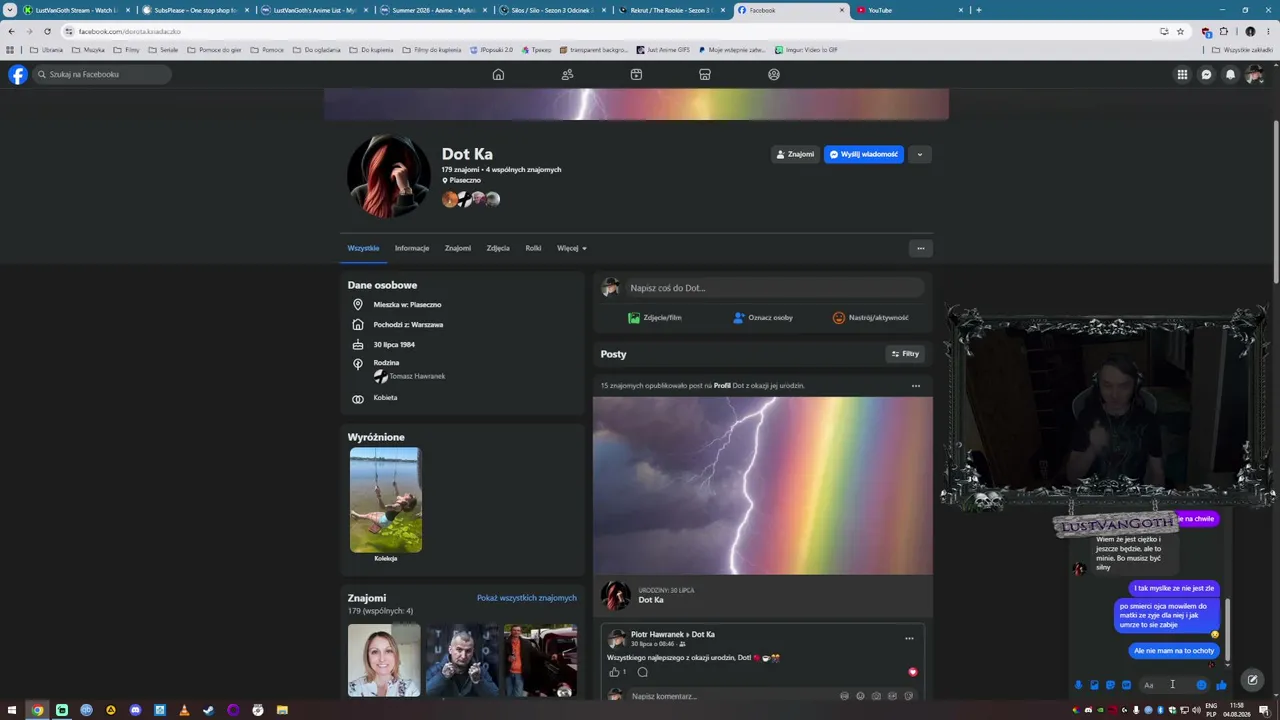The height and width of the screenshot is (720, 1280).
Task: Open the birthday post three-dot menu
Action: tap(916, 386)
